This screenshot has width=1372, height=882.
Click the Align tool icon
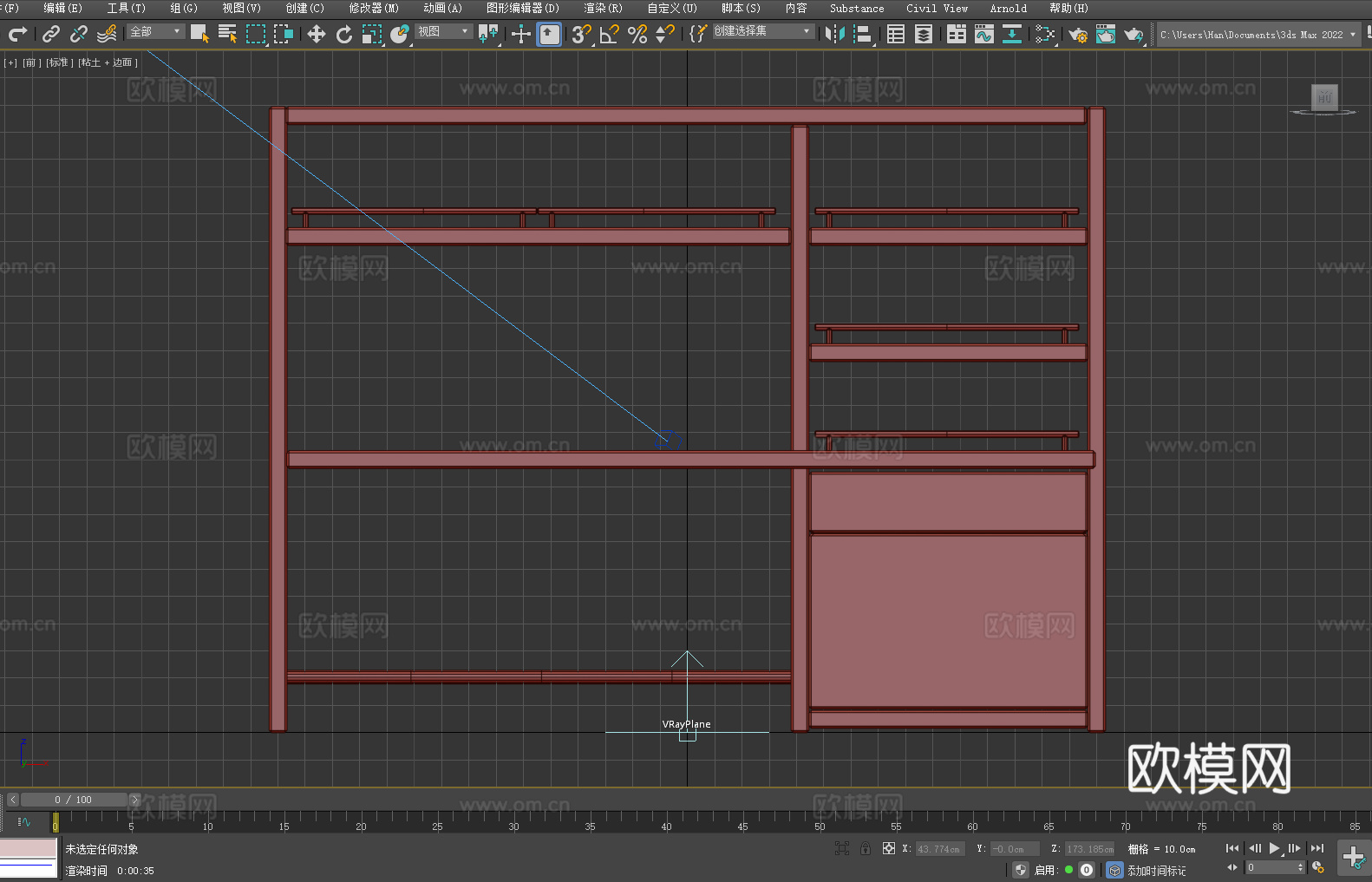pos(863,34)
